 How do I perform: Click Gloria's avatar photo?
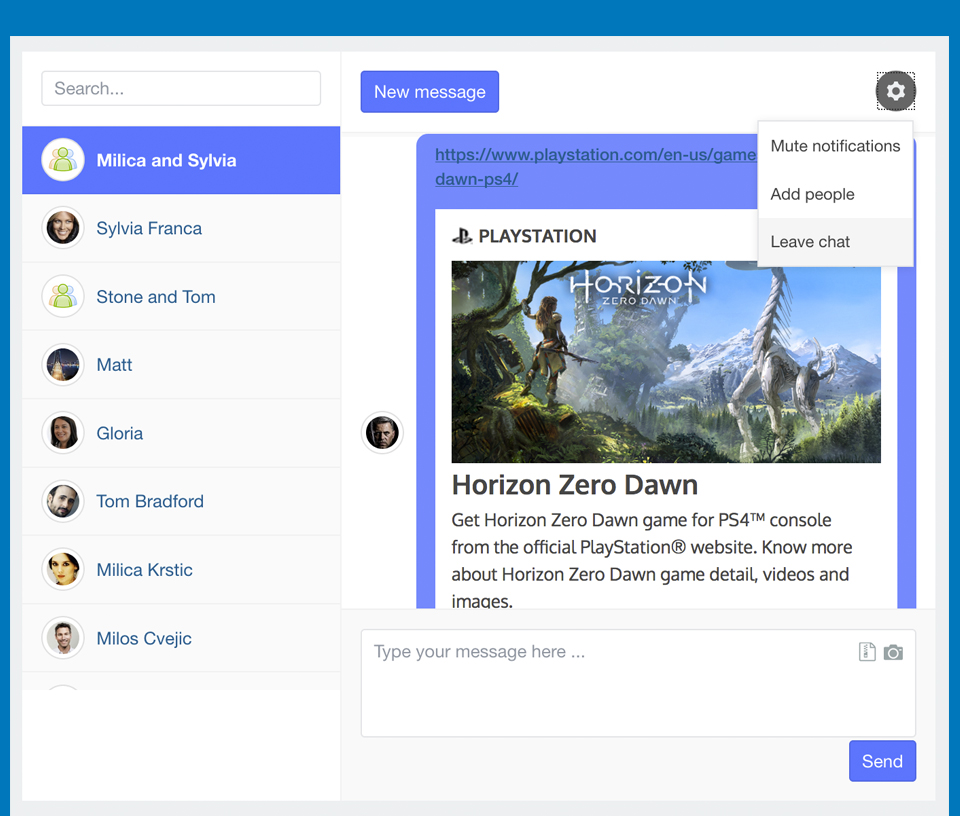(x=62, y=433)
